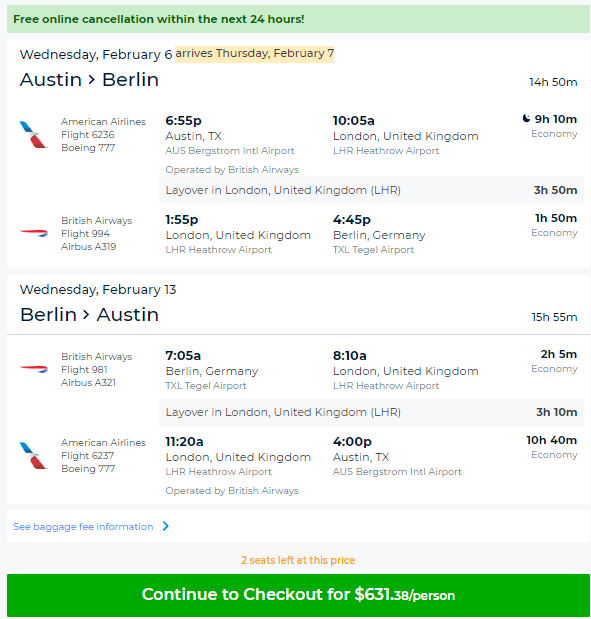Click the 2 seats left at this price notice
Screen dimensions: 591x619
298,560
